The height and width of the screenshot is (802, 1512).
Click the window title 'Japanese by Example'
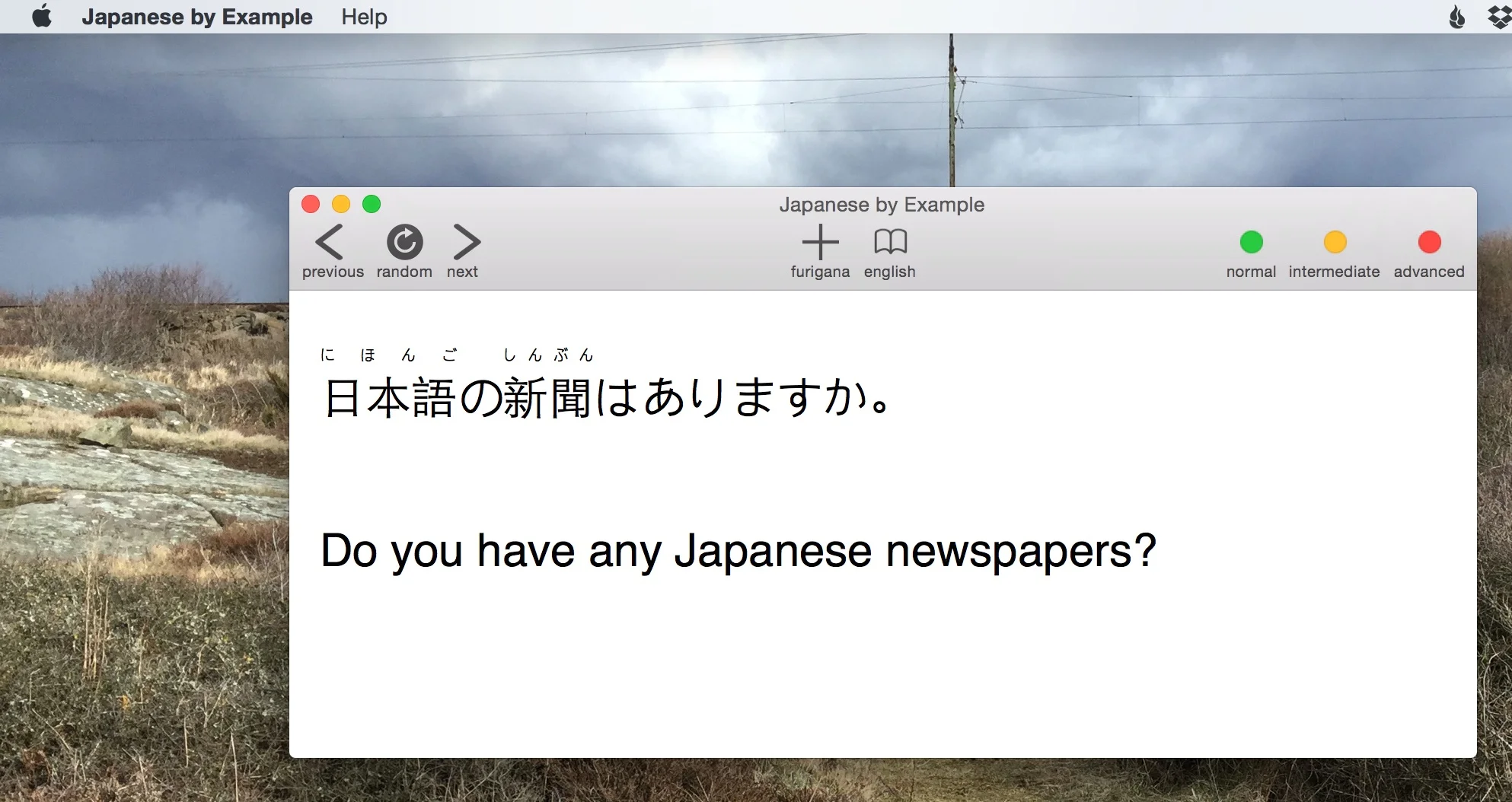coord(882,205)
